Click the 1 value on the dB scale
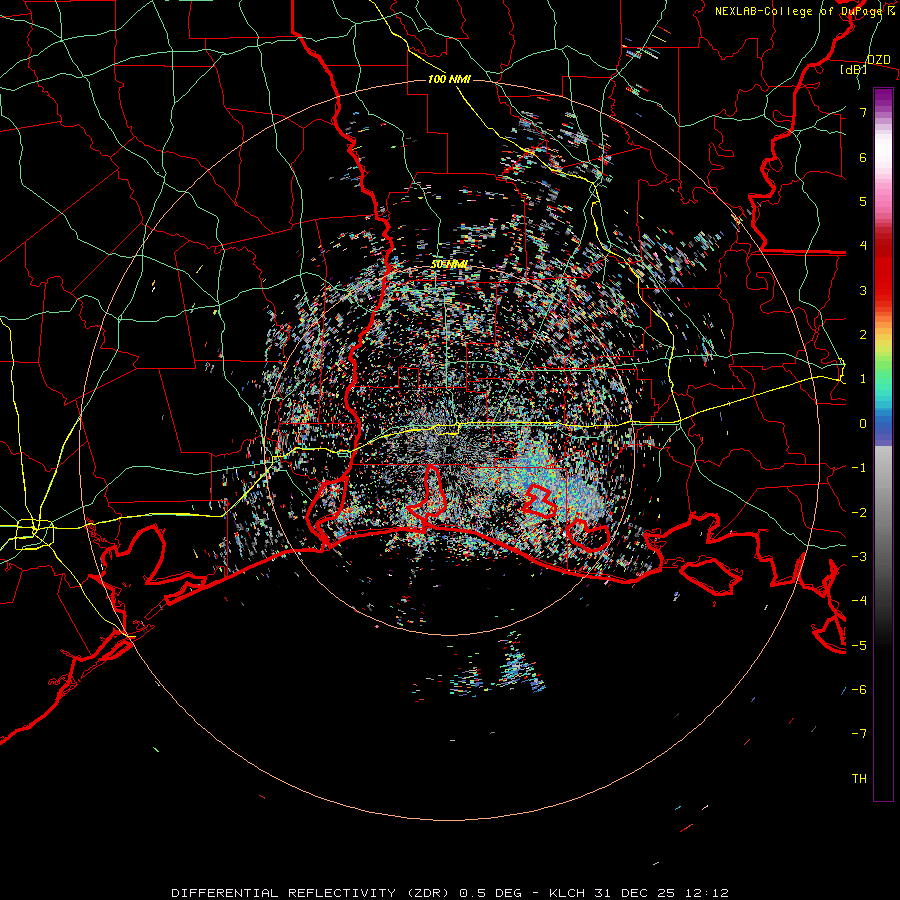Screen dimensions: 900x900 pyautogui.click(x=863, y=379)
